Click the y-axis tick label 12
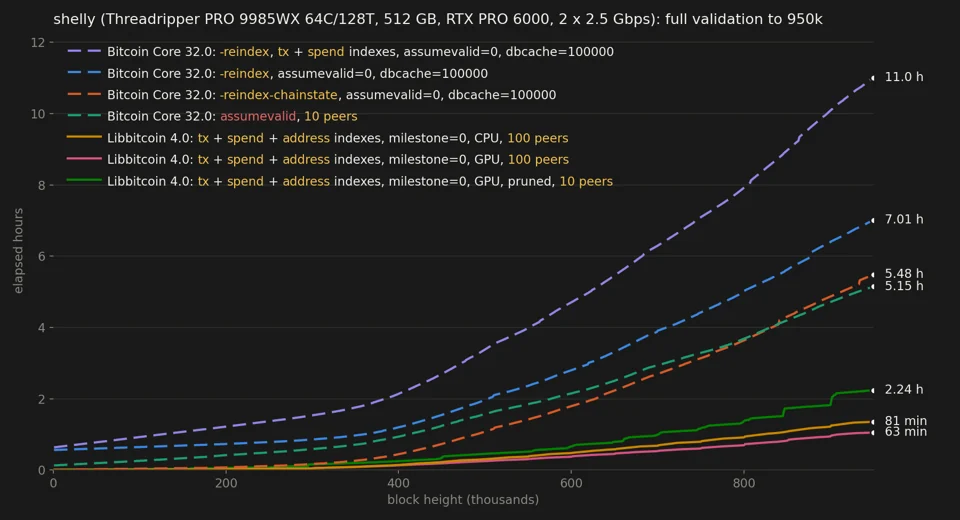 (38, 42)
